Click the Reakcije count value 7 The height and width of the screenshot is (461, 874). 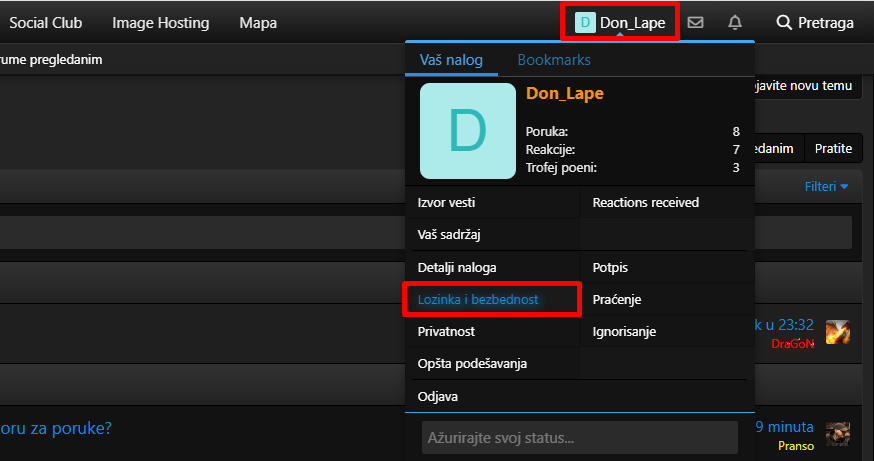point(736,149)
